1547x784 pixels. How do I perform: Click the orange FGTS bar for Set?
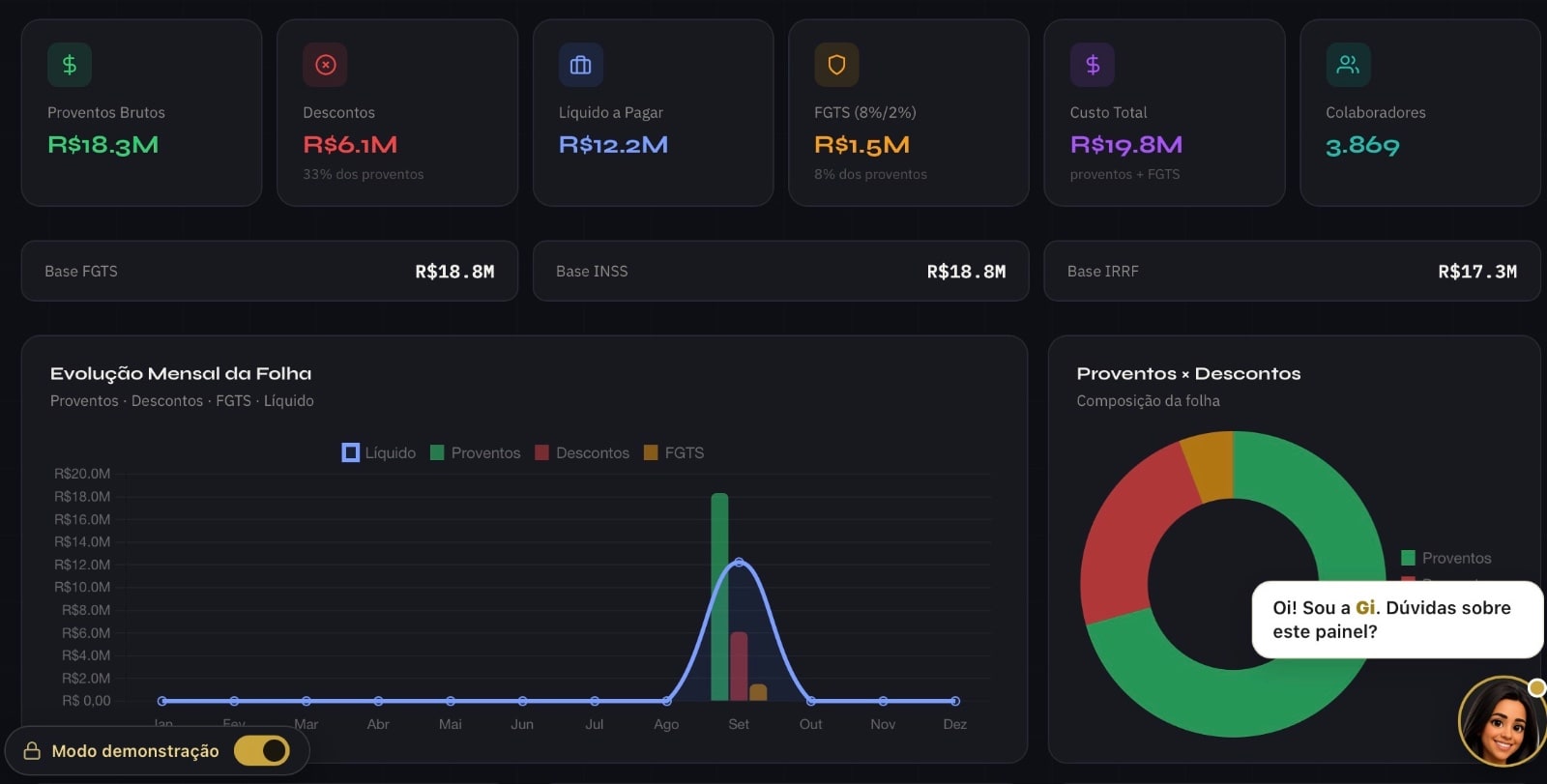click(758, 692)
